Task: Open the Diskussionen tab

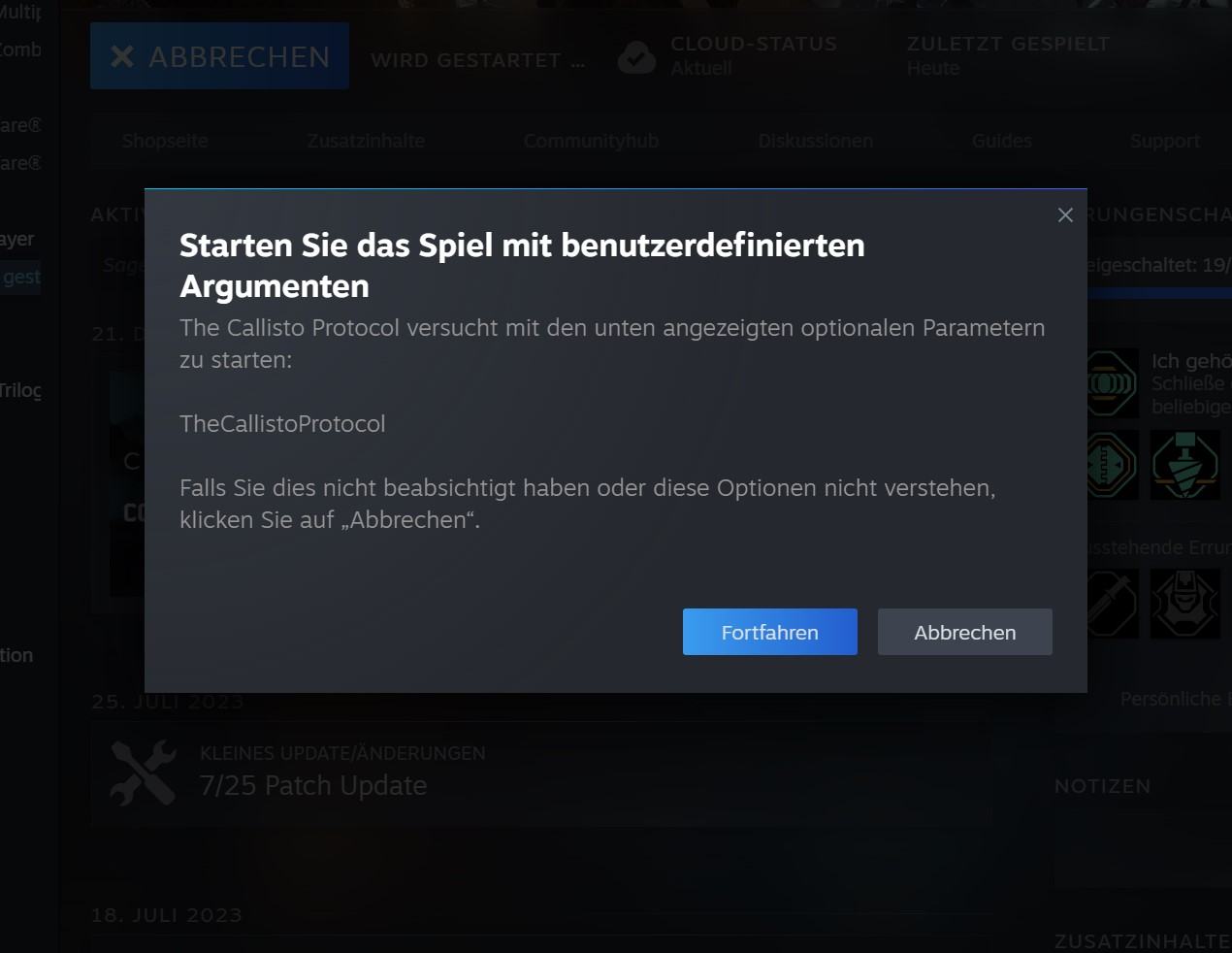Action: click(815, 141)
